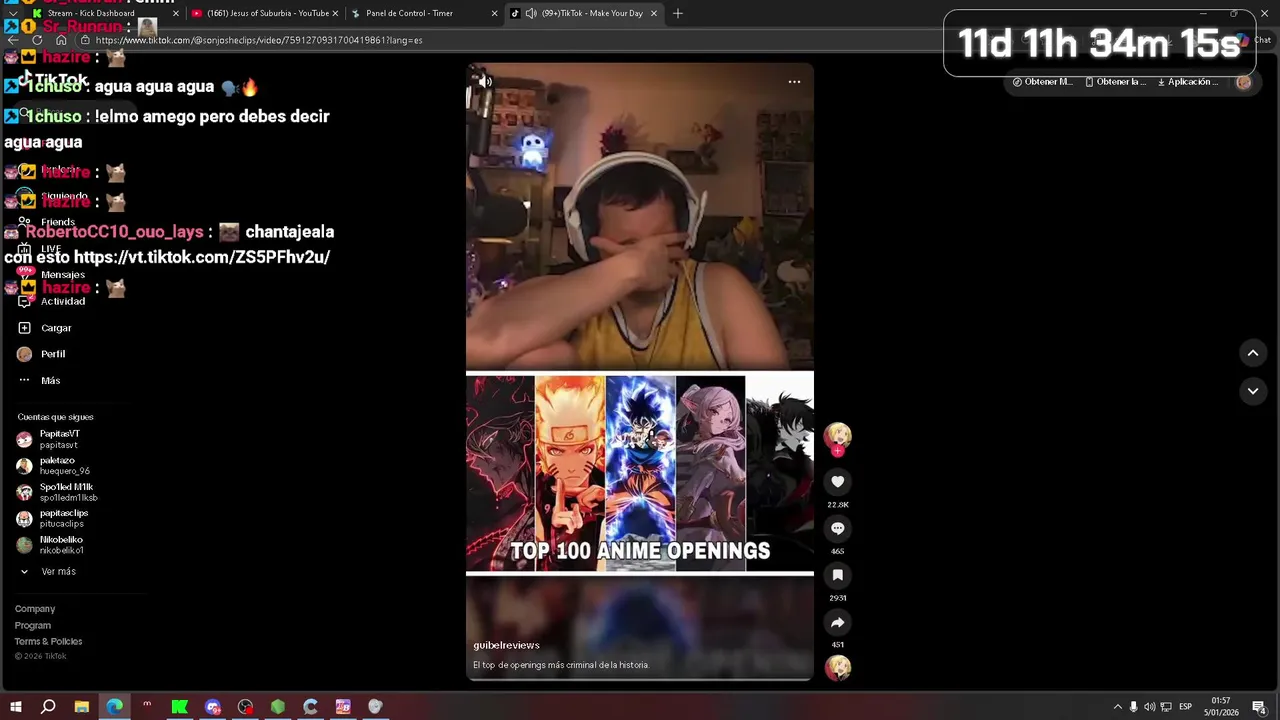Follow the creator with the red plus badge

pyautogui.click(x=838, y=451)
